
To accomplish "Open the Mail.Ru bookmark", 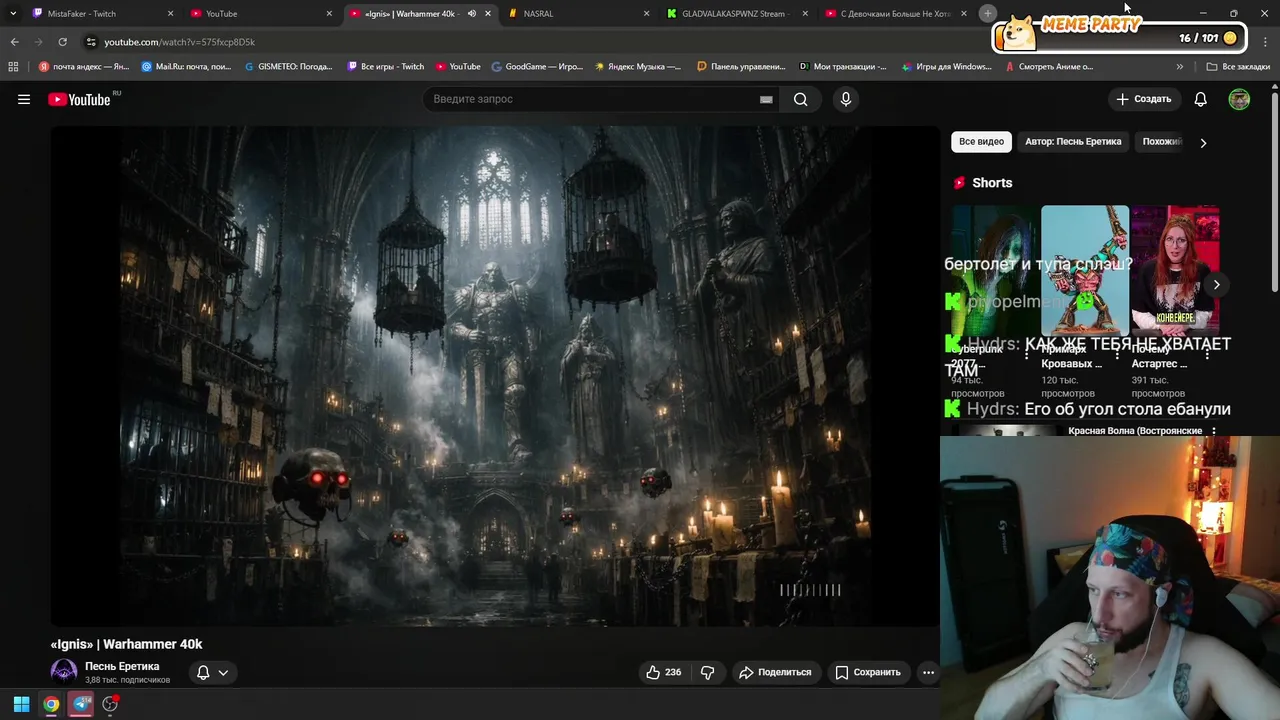I will click(x=186, y=67).
